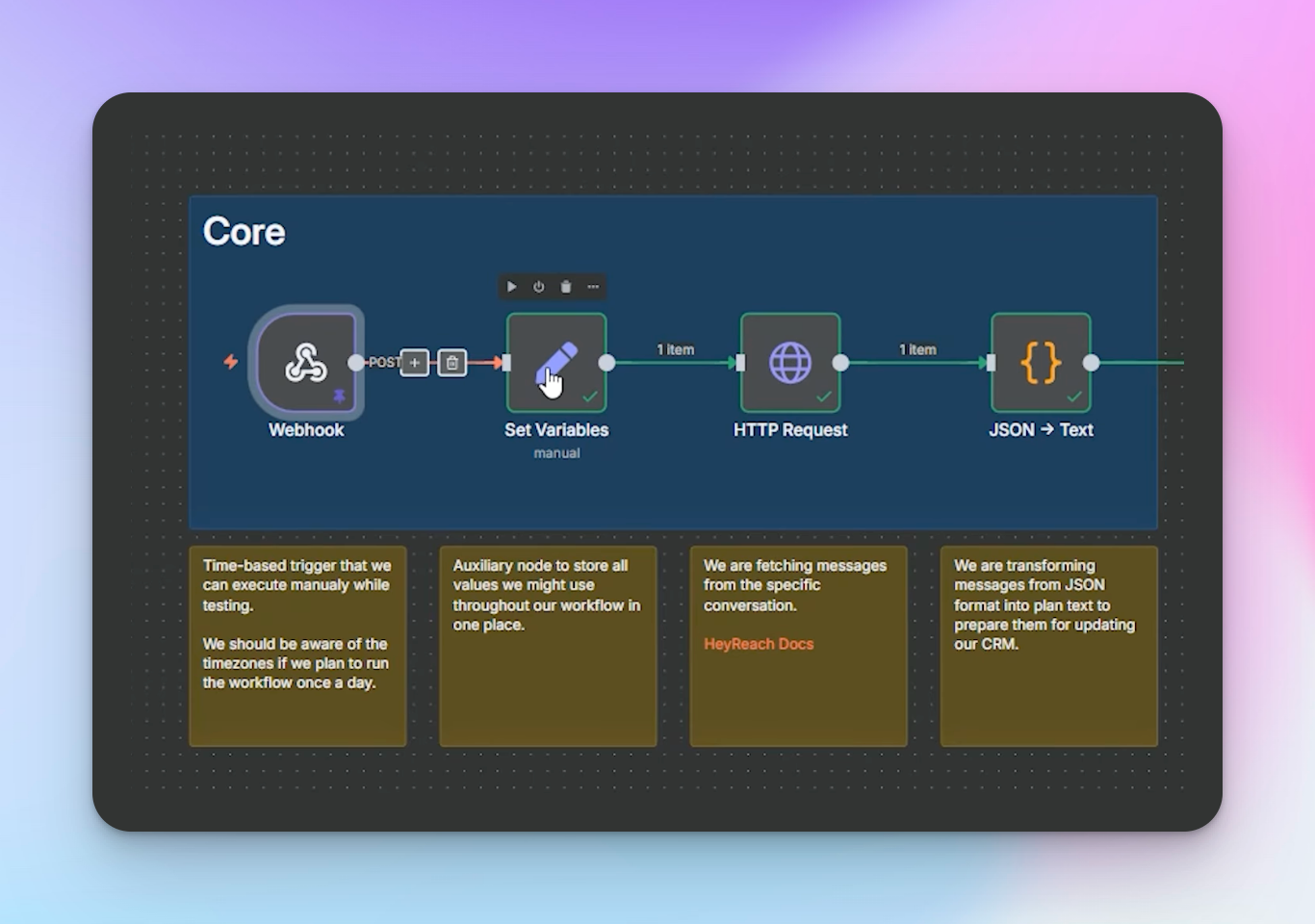Select the Webhook node icon

tap(305, 363)
